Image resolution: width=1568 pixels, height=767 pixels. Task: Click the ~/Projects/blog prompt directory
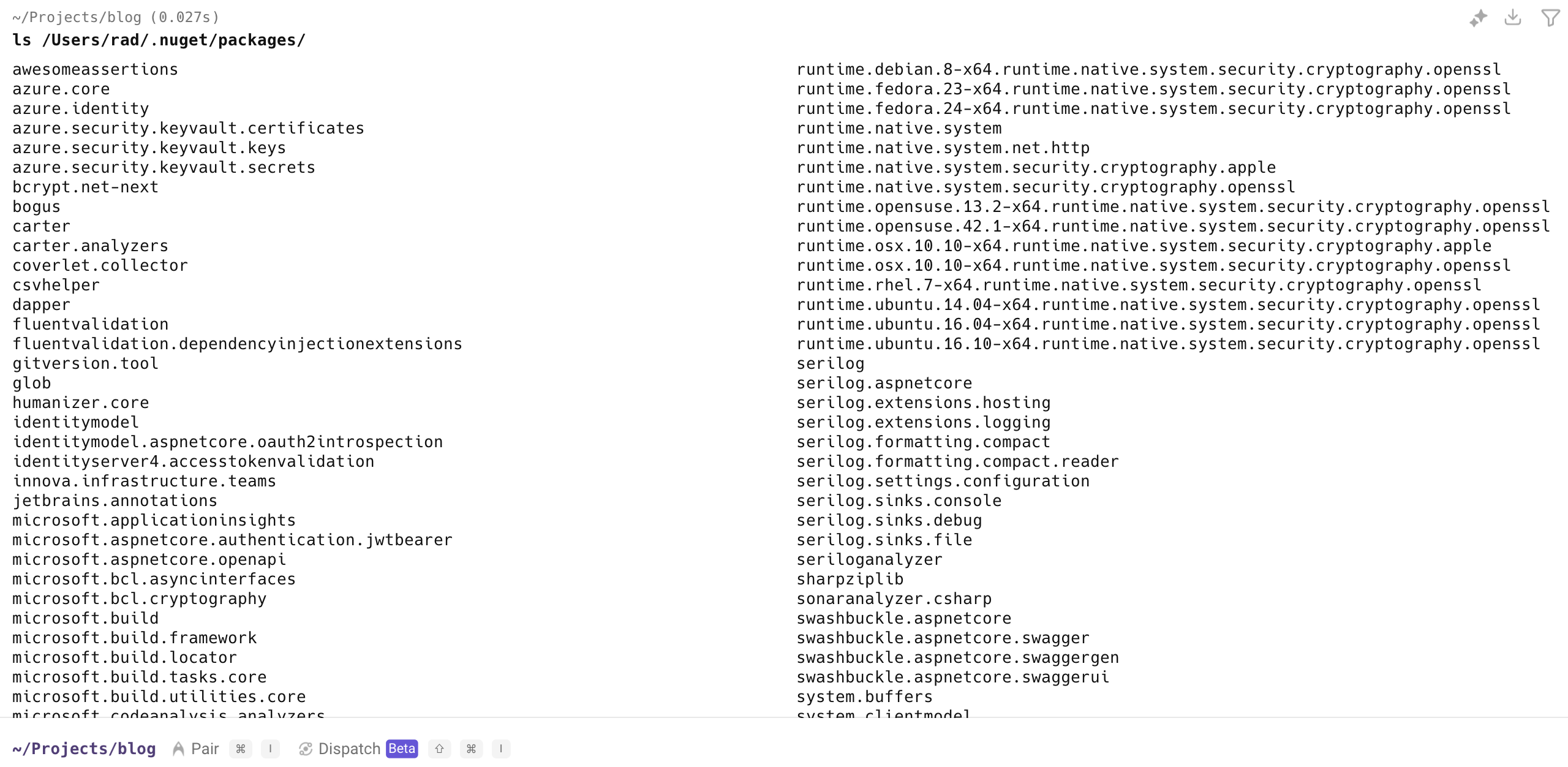point(84,749)
